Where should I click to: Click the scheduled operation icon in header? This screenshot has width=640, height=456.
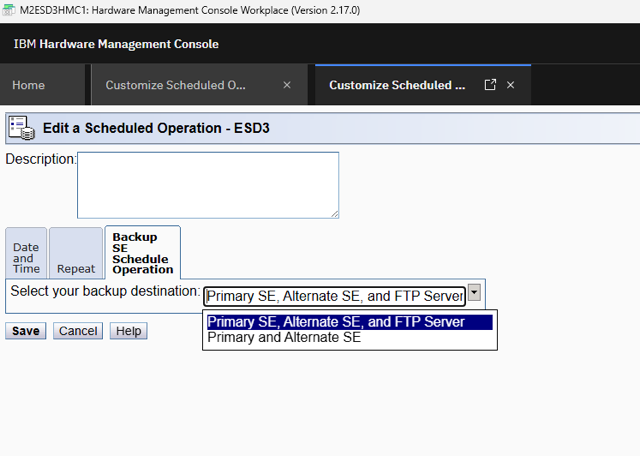point(20,127)
